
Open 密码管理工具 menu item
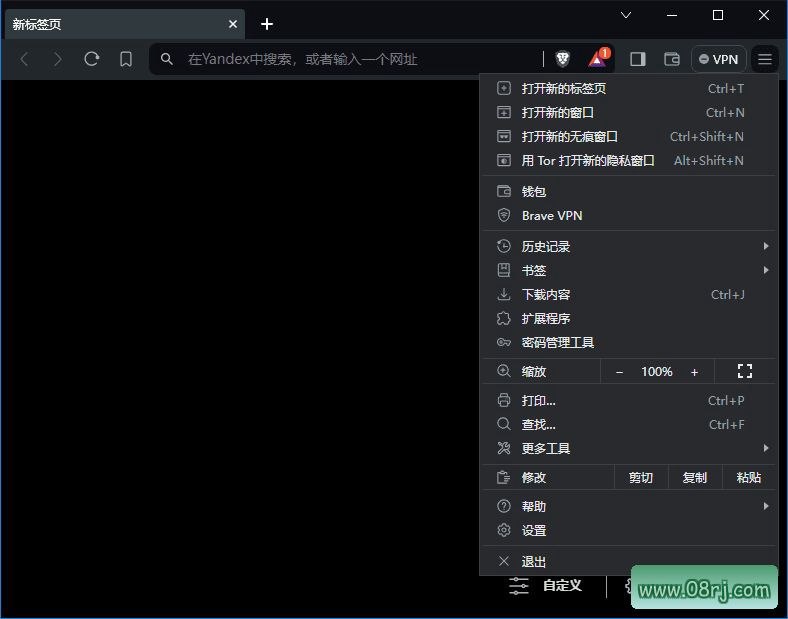point(628,343)
